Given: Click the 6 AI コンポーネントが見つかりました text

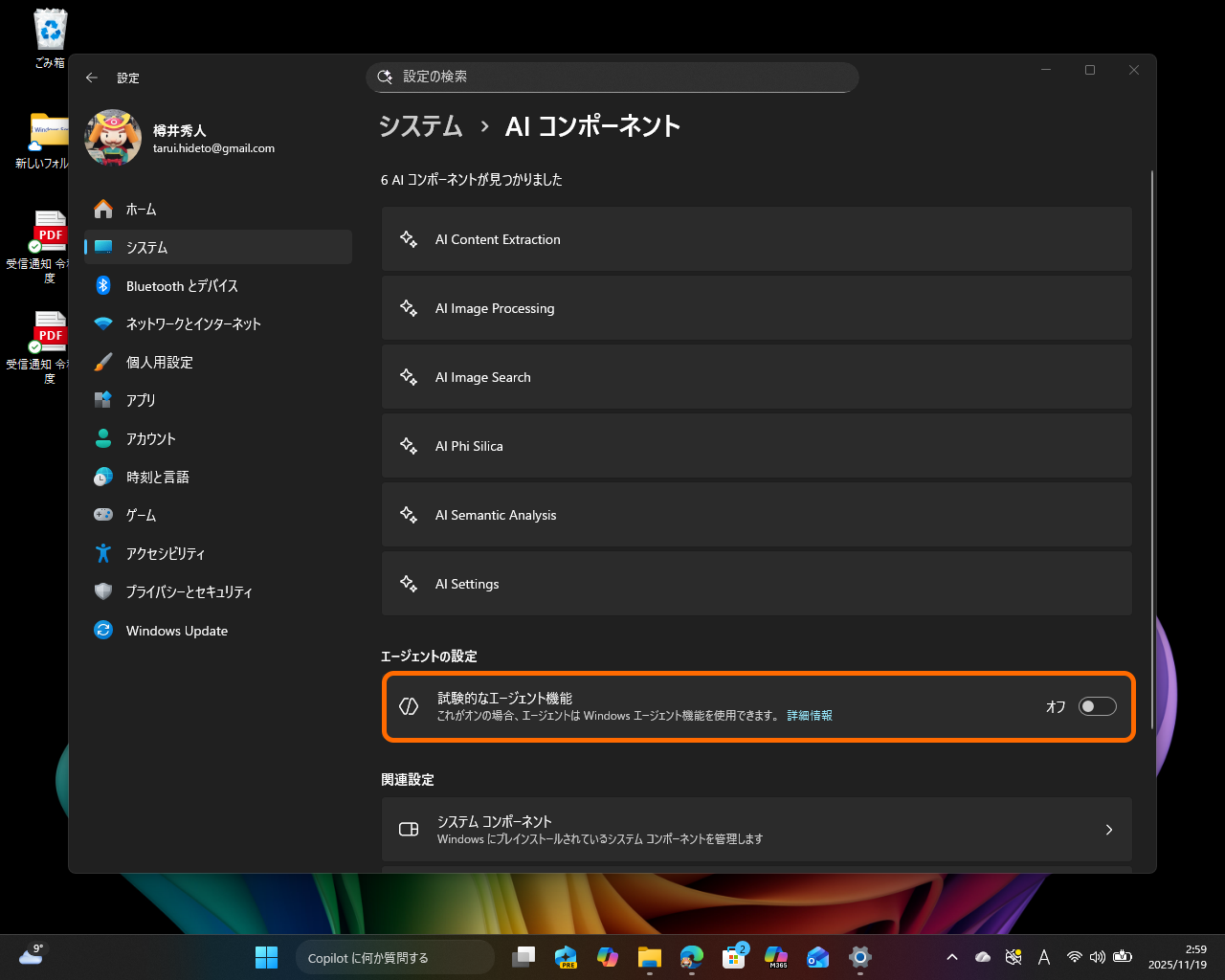Looking at the screenshot, I should point(472,180).
